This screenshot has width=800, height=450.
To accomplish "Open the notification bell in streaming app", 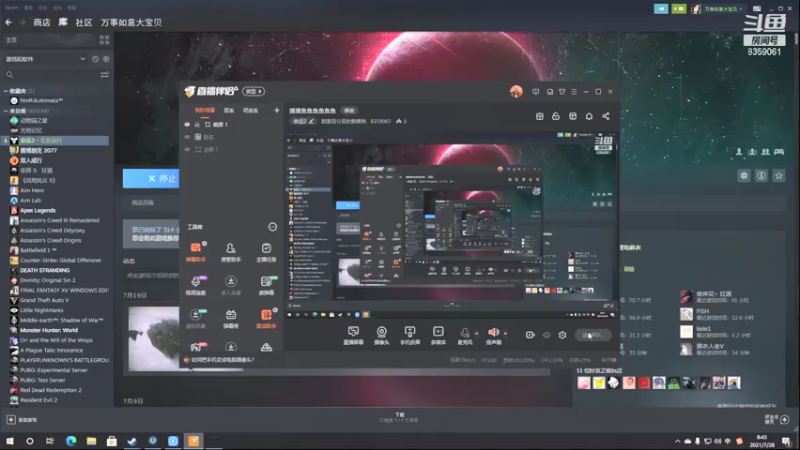I will tap(589, 116).
